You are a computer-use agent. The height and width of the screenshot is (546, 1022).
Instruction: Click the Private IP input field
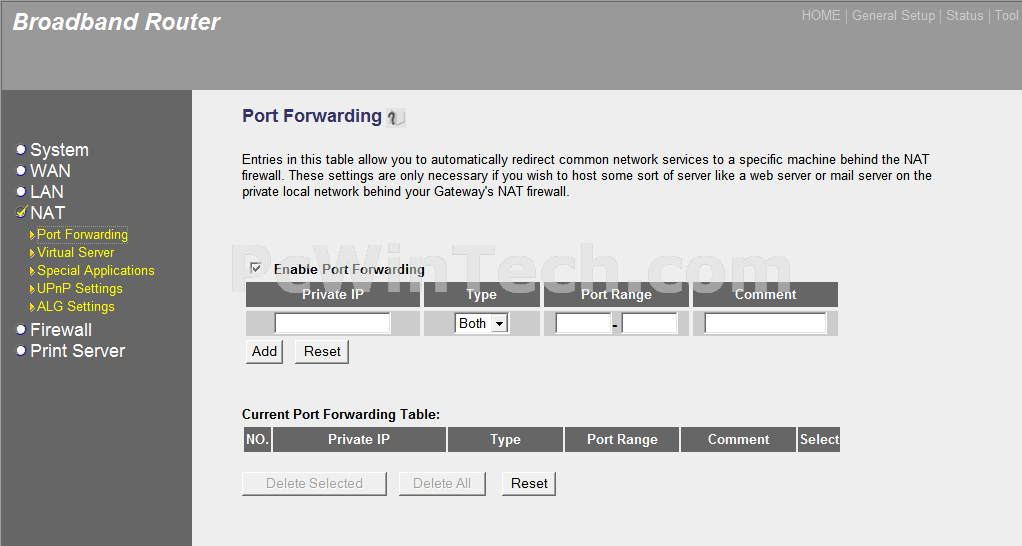coord(332,323)
